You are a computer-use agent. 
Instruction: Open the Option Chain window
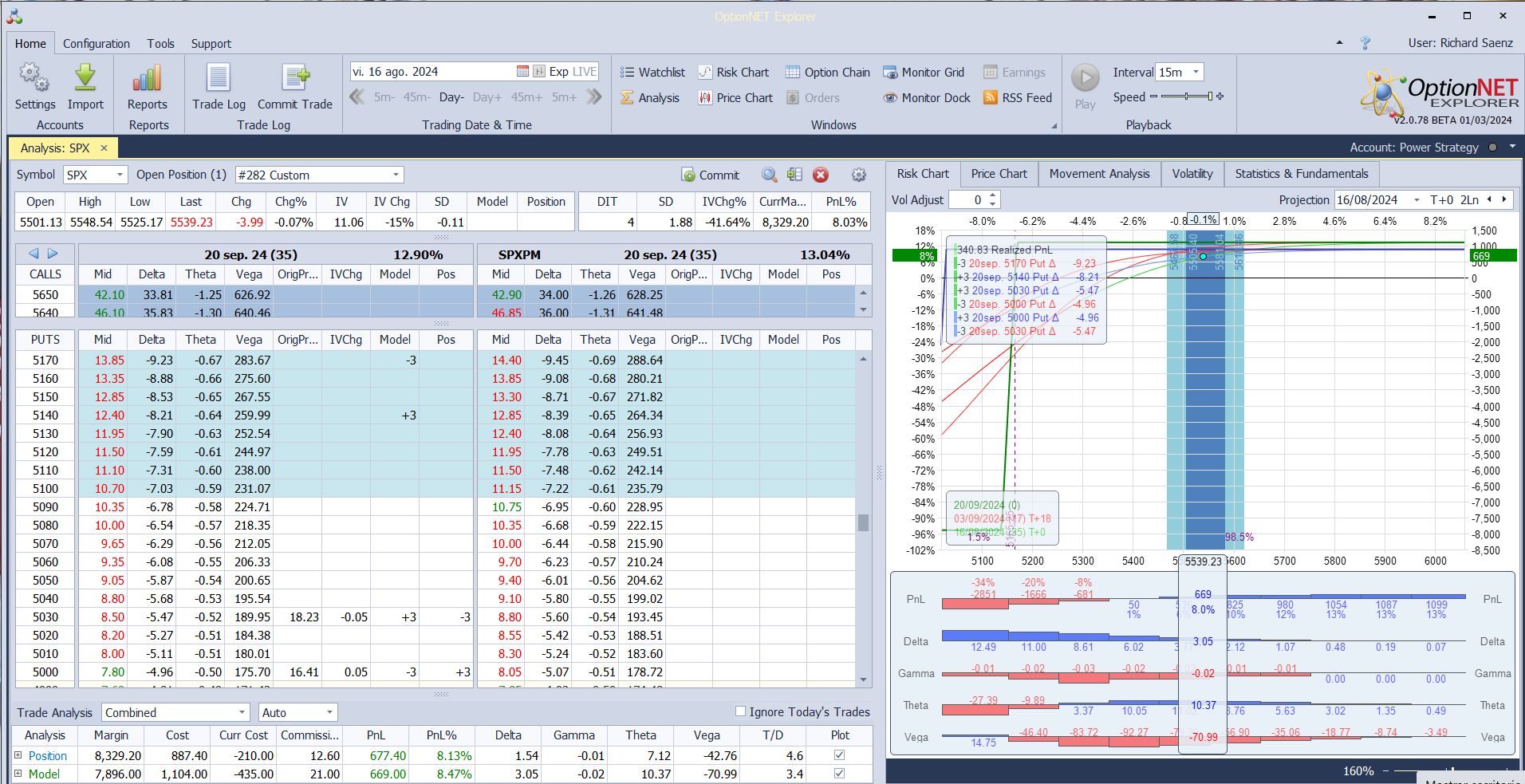(828, 72)
